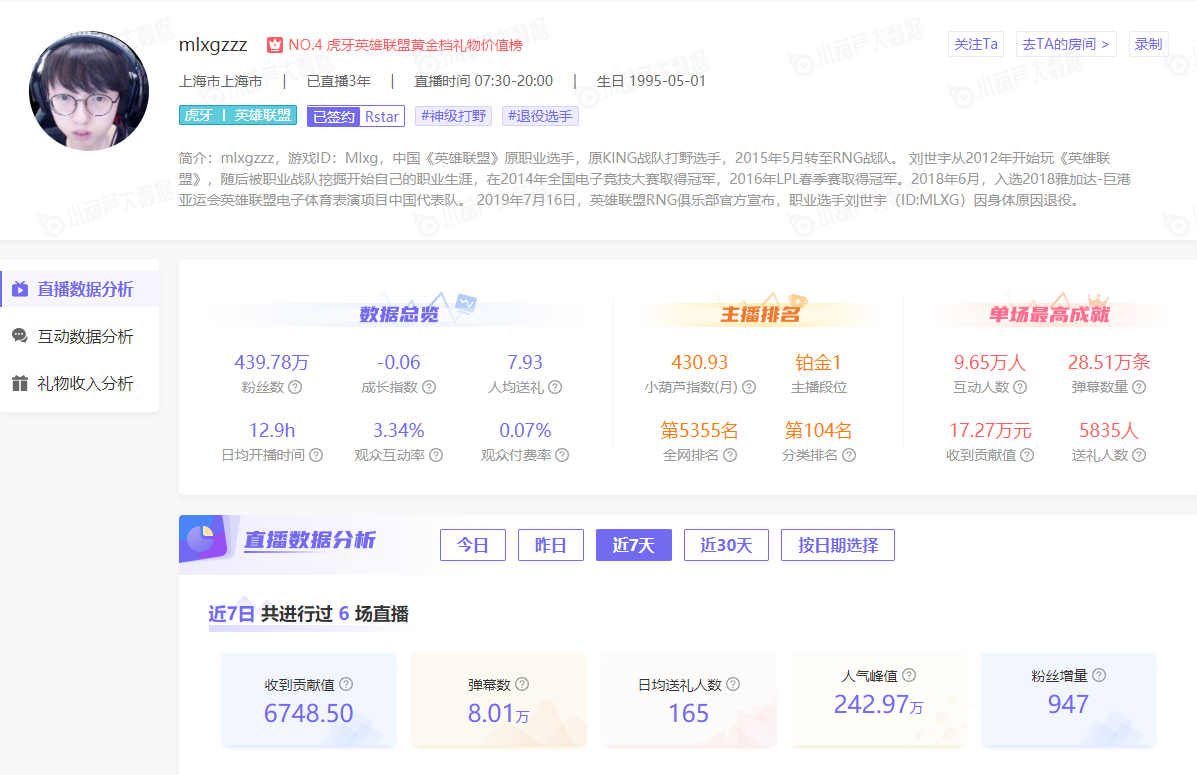Image resolution: width=1197 pixels, height=775 pixels.
Task: Click the help icon next to 收到贡献值 in 单场最高成就
Action: (x=1027, y=455)
